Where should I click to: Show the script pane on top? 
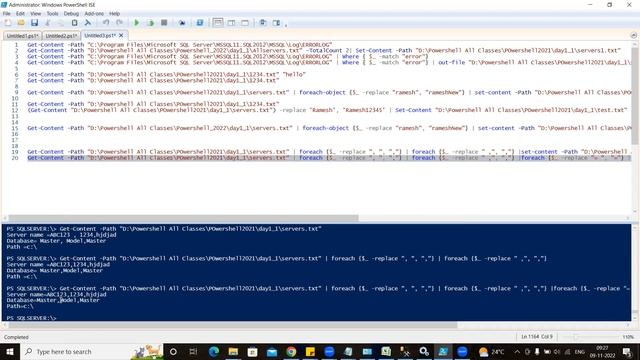[218, 23]
